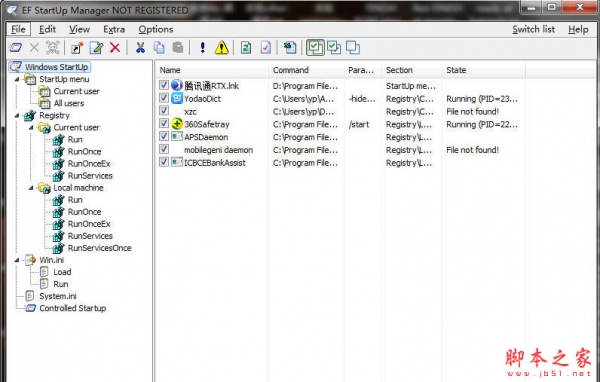This screenshot has height=382, width=600.
Task: Click the blue exclamation mark icon
Action: pyautogui.click(x=202, y=48)
